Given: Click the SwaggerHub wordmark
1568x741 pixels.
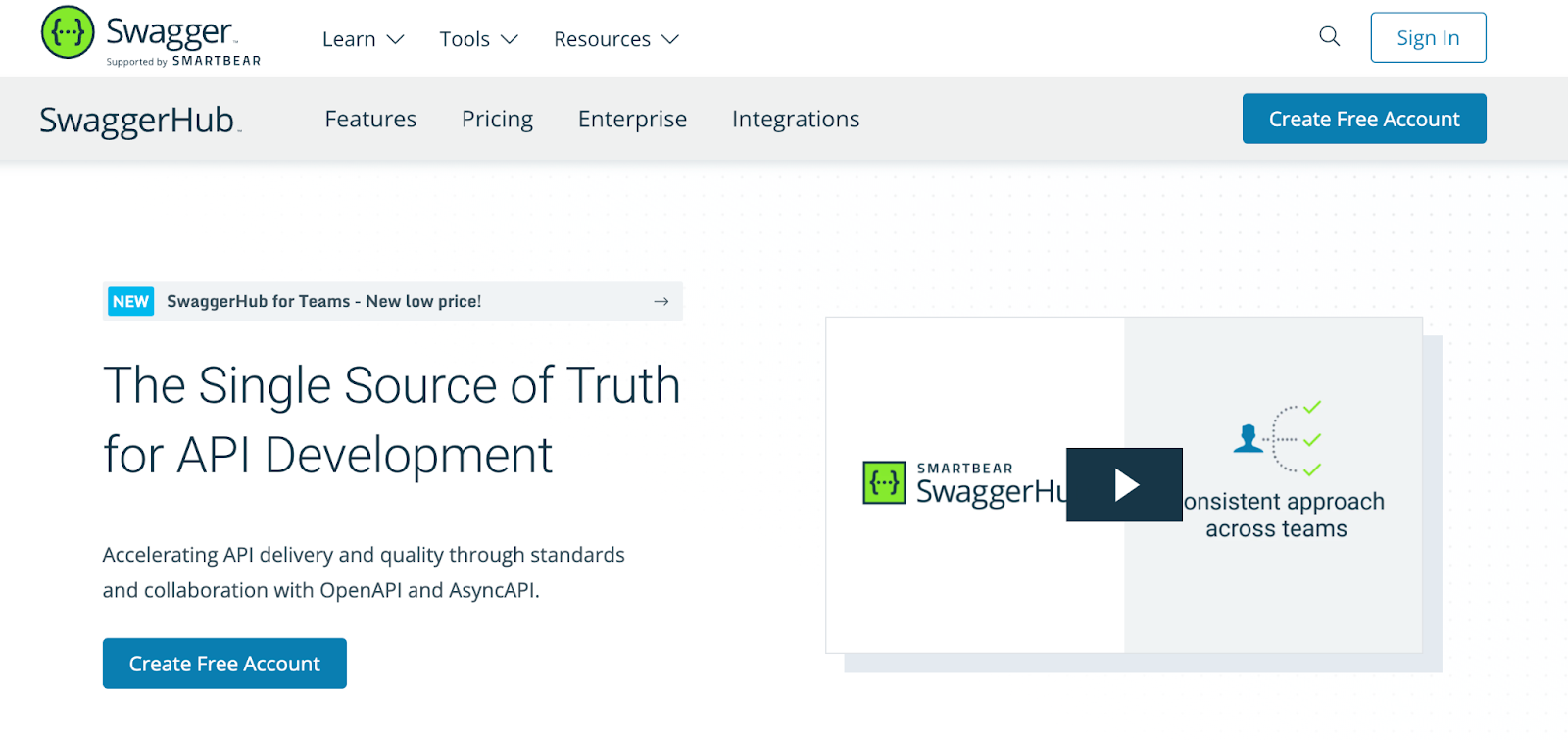Looking at the screenshot, I should click(139, 121).
